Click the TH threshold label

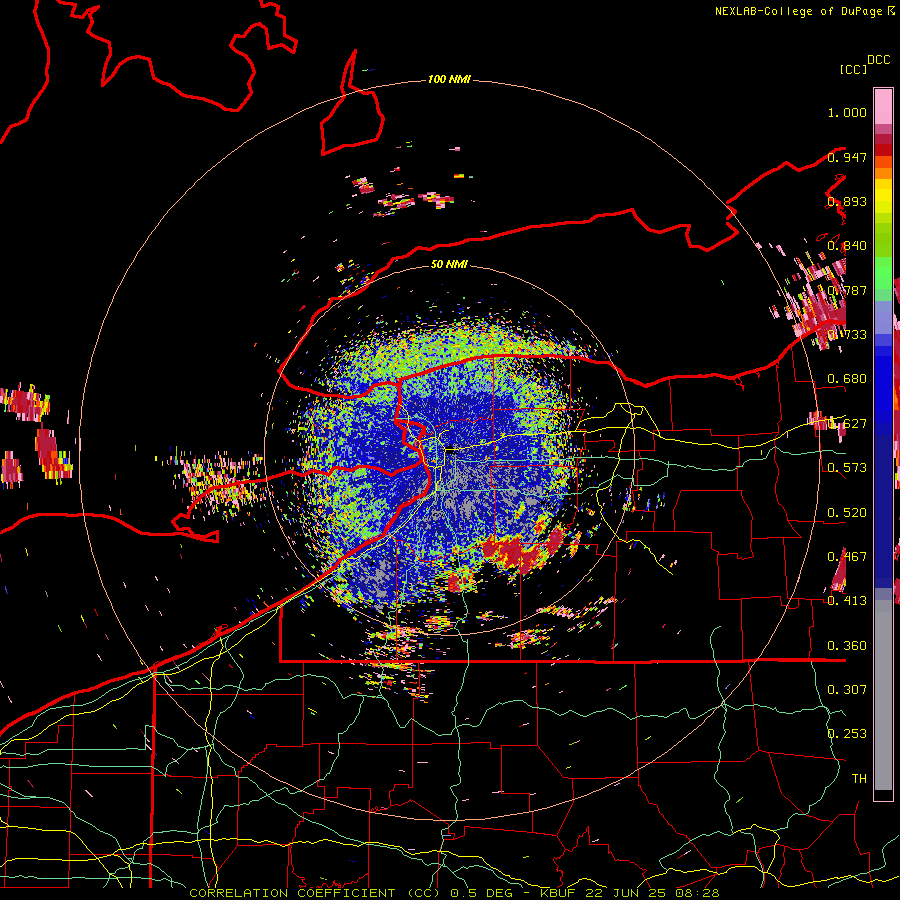[x=859, y=779]
